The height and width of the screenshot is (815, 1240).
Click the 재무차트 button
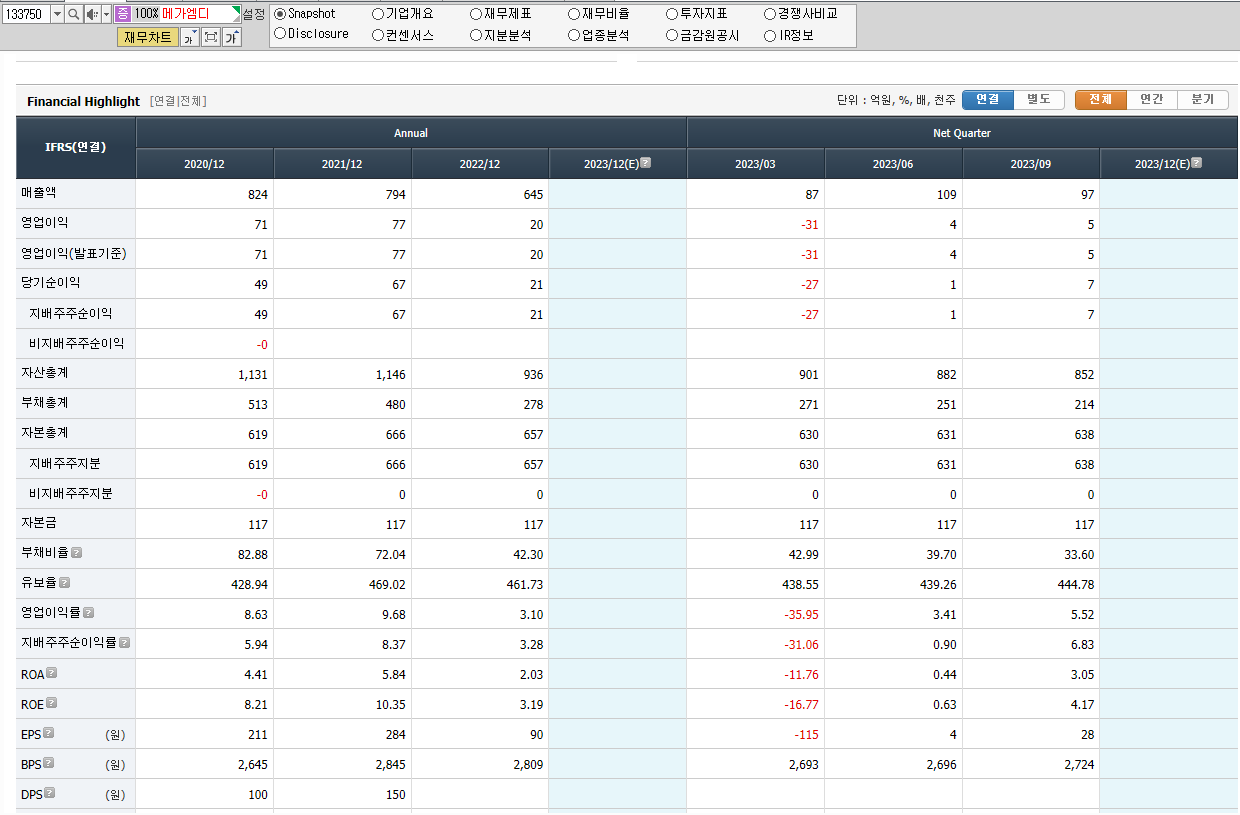click(x=147, y=37)
